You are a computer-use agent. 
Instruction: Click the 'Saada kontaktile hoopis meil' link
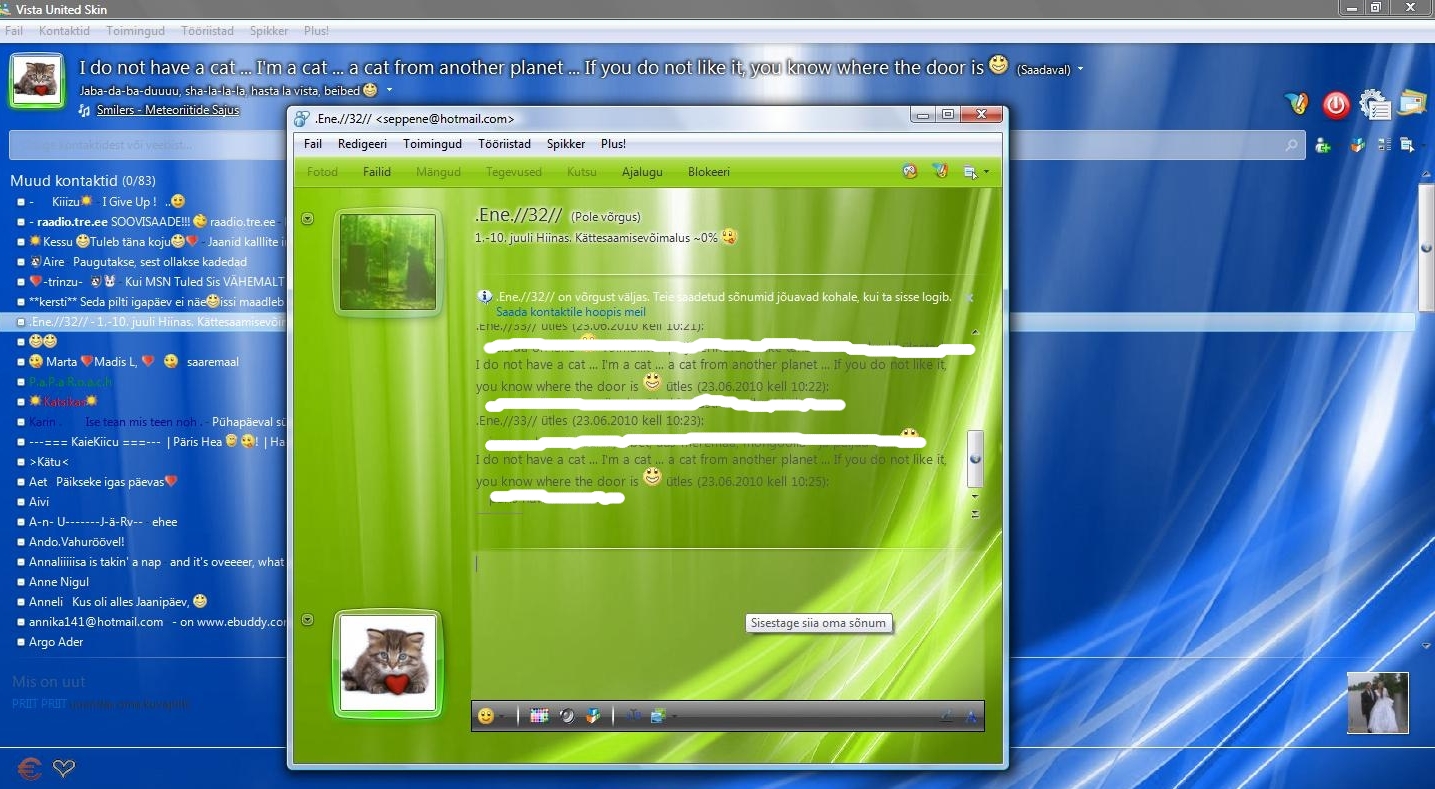(x=571, y=312)
